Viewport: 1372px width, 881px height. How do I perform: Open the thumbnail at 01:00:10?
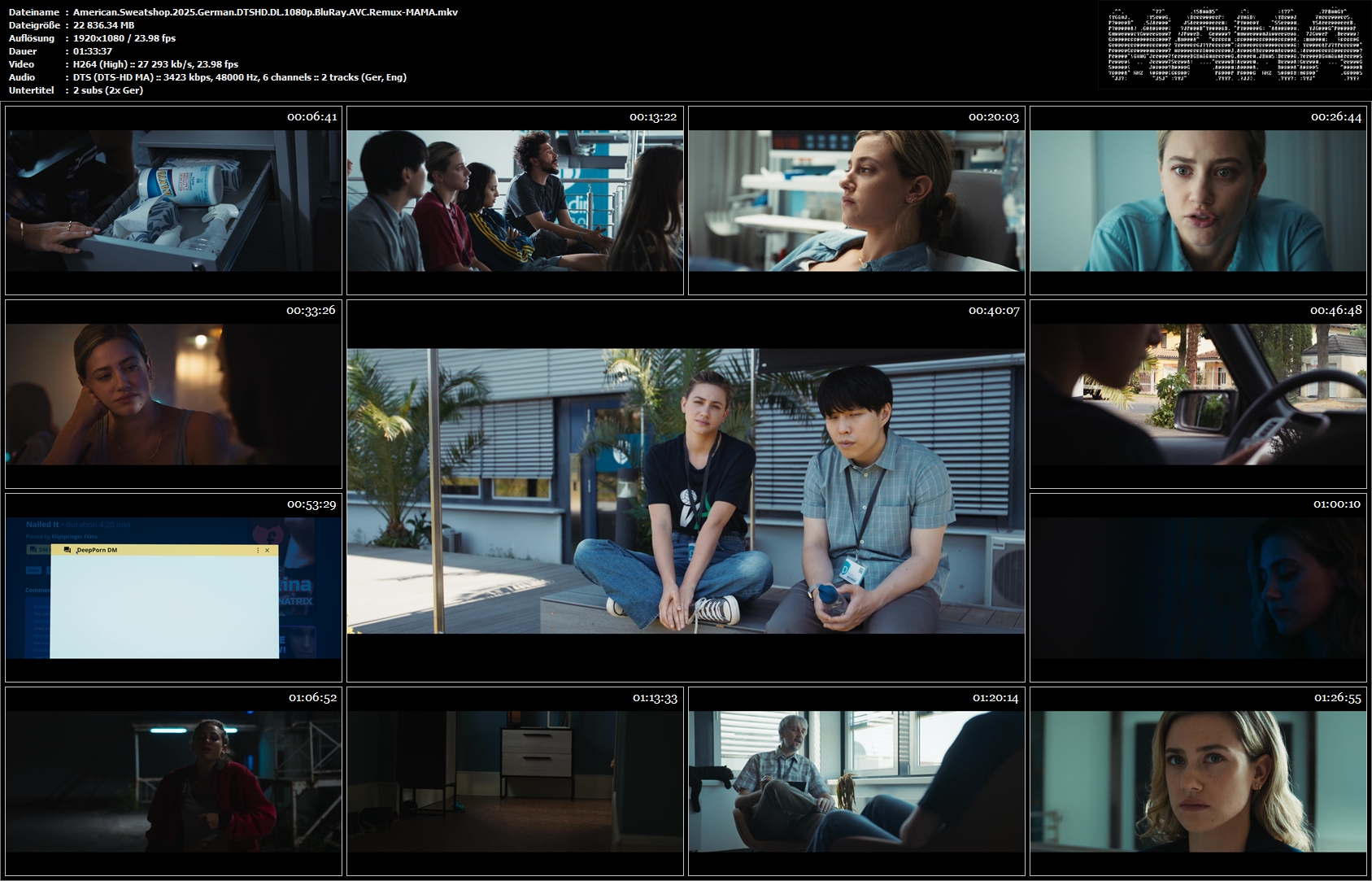(x=1198, y=587)
